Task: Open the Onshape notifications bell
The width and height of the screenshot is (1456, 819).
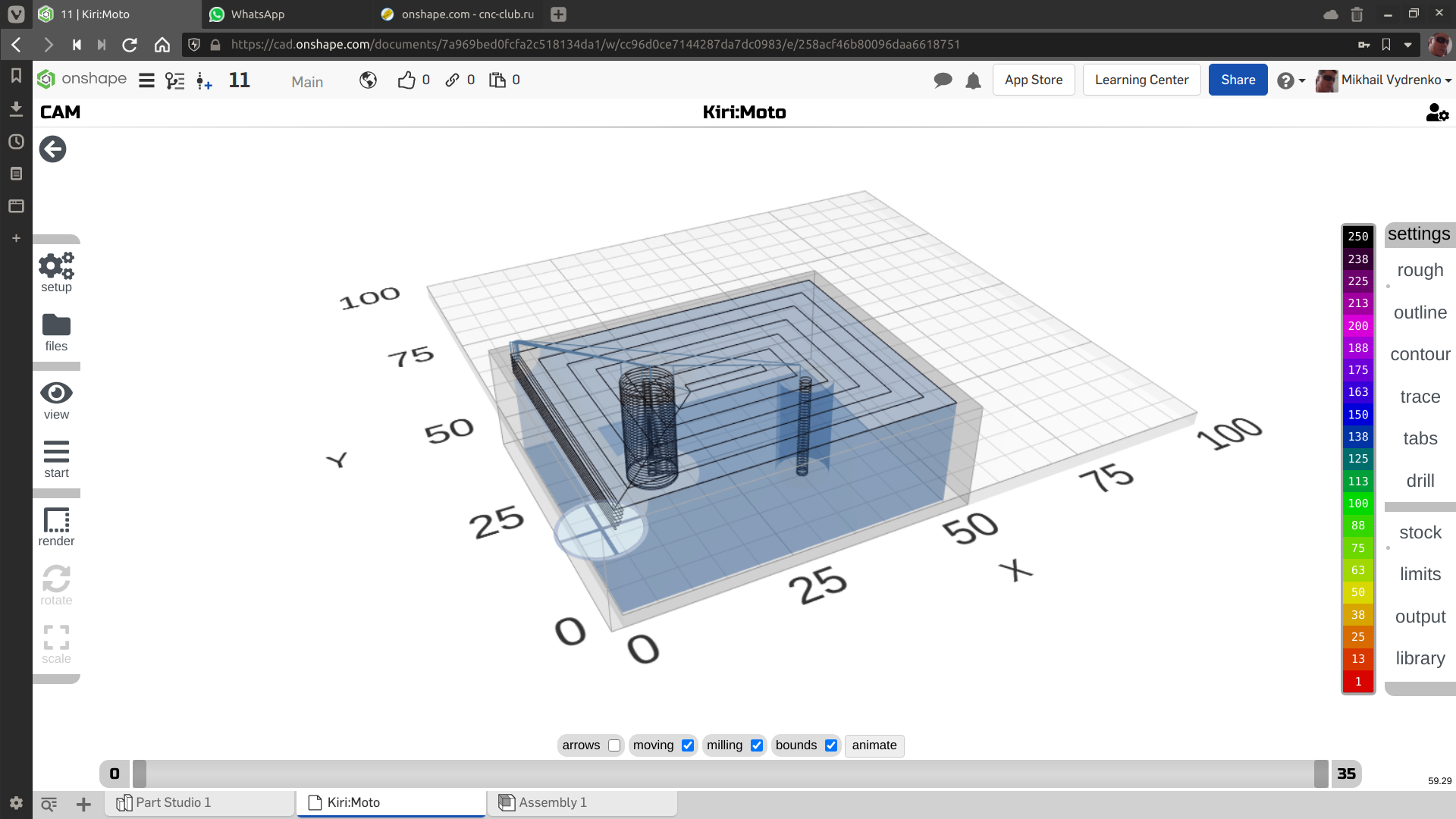Action: [973, 80]
